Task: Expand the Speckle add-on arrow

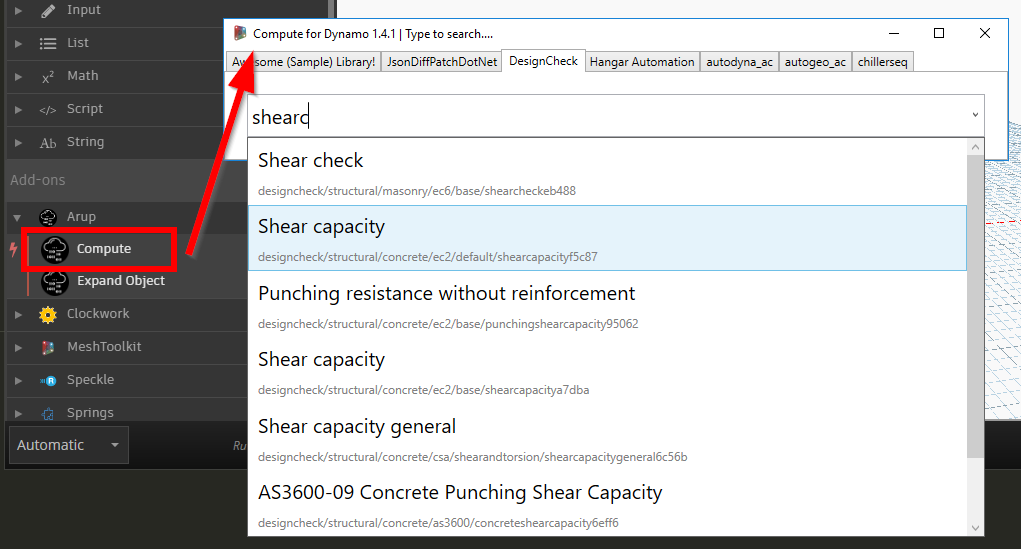Action: click(x=18, y=380)
